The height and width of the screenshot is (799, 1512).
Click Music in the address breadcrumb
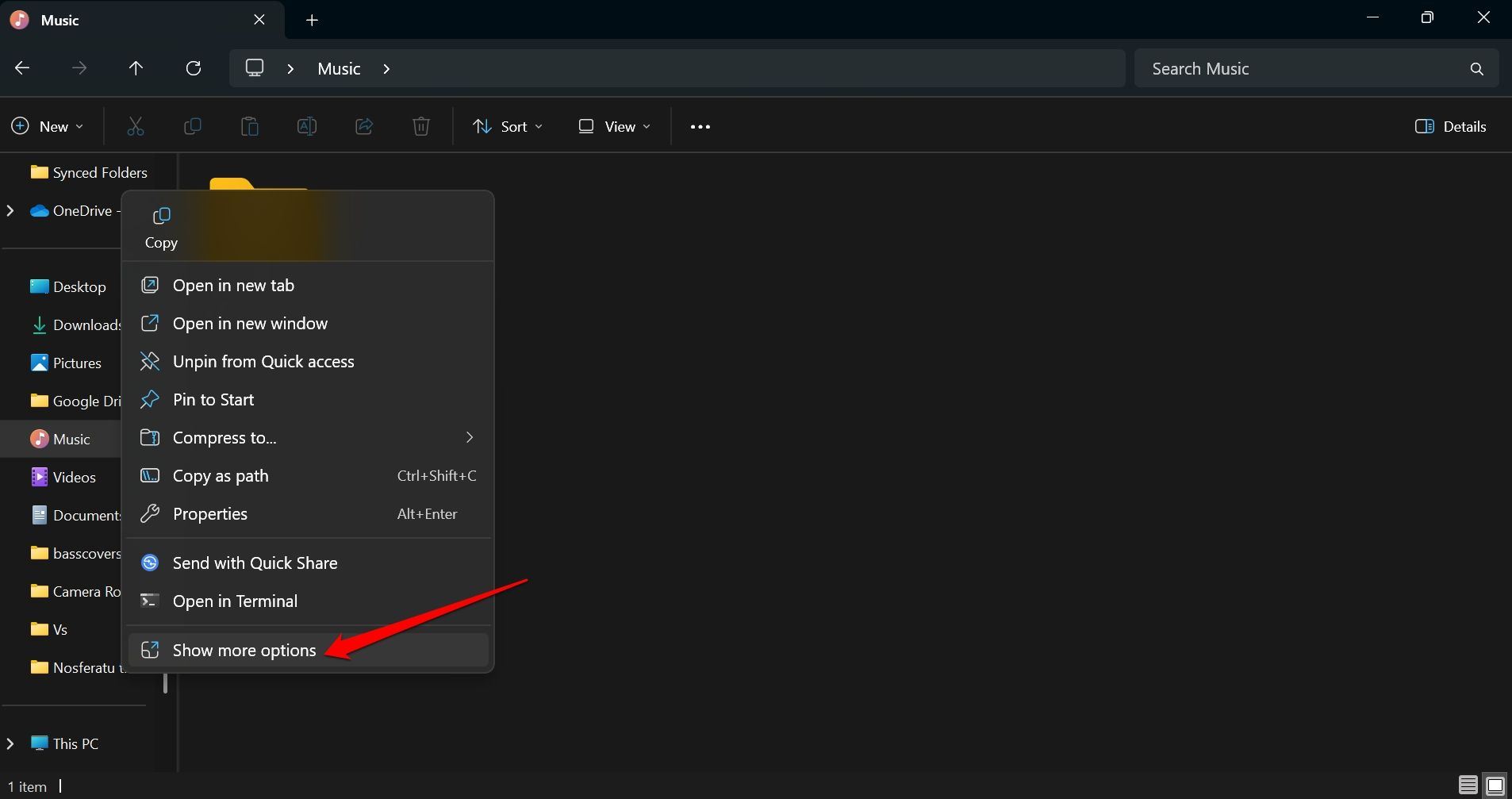point(339,69)
